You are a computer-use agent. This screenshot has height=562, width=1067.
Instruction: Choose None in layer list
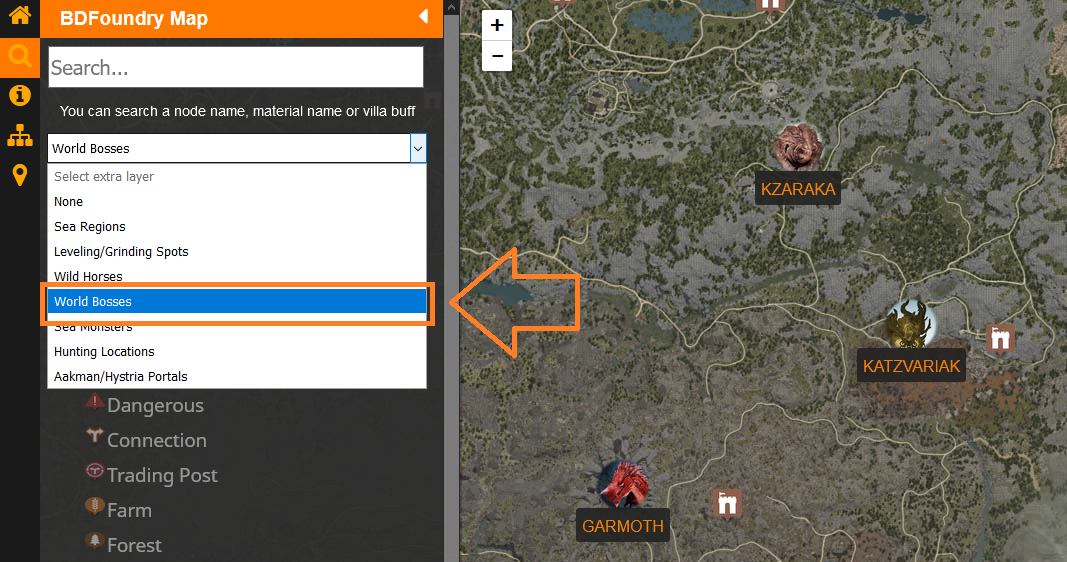[x=237, y=201]
